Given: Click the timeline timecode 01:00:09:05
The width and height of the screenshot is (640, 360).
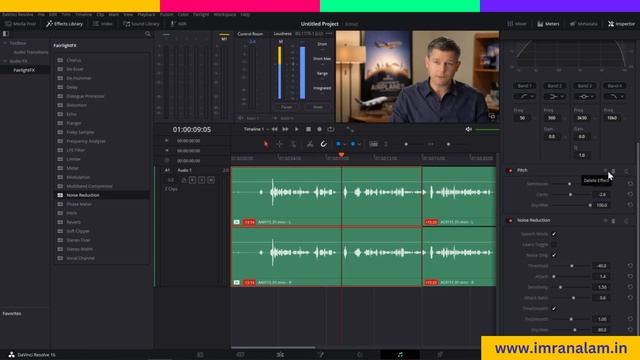Looking at the screenshot, I should 191,129.
